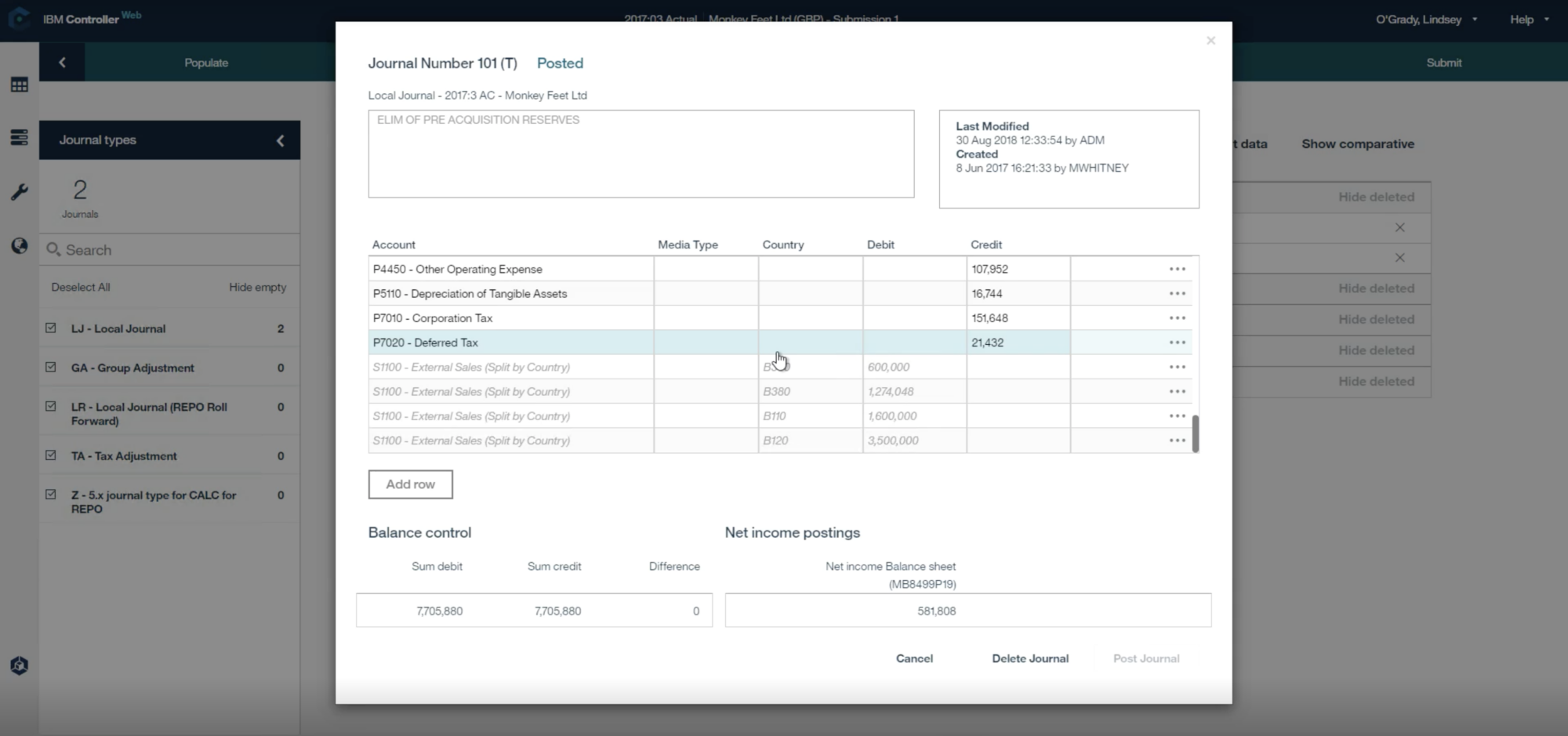
Task: Open the Help dropdown menu
Action: coord(1530,19)
